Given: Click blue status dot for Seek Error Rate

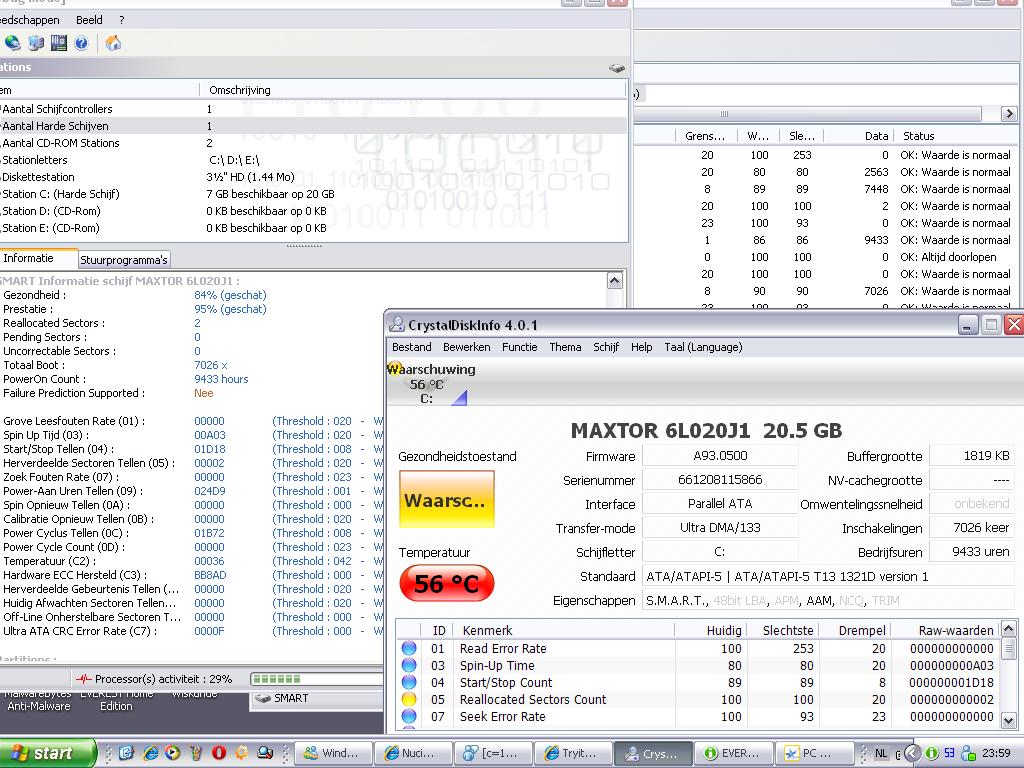Looking at the screenshot, I should (x=409, y=716).
